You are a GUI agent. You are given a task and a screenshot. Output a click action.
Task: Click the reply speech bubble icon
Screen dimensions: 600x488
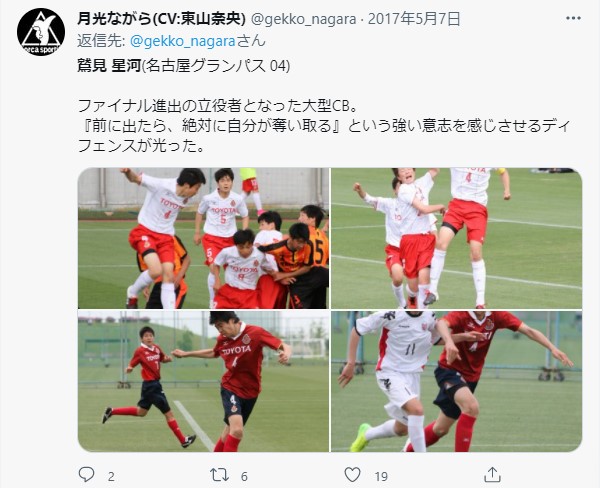coord(86,475)
